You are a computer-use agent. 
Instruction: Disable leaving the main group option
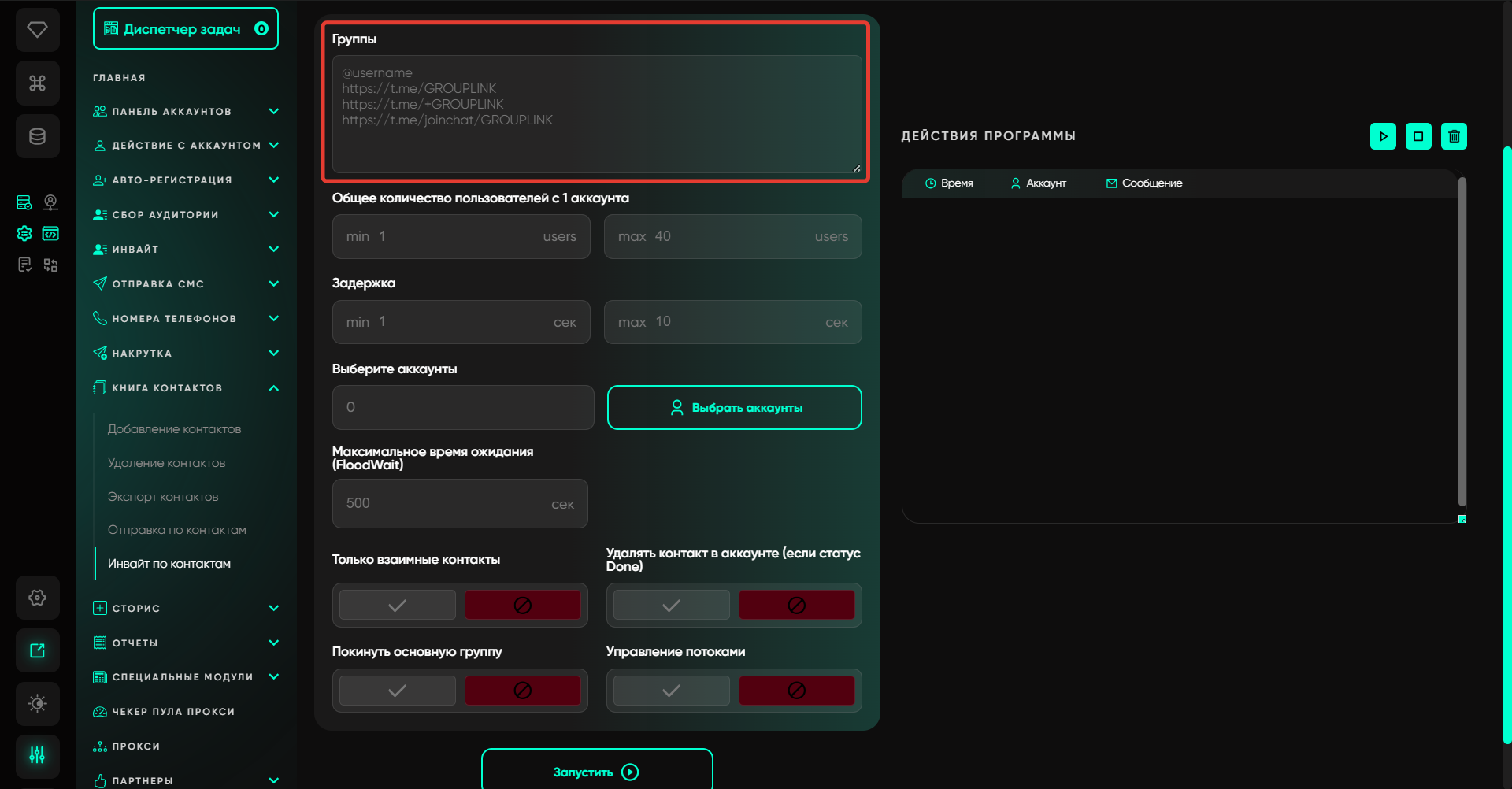(522, 691)
